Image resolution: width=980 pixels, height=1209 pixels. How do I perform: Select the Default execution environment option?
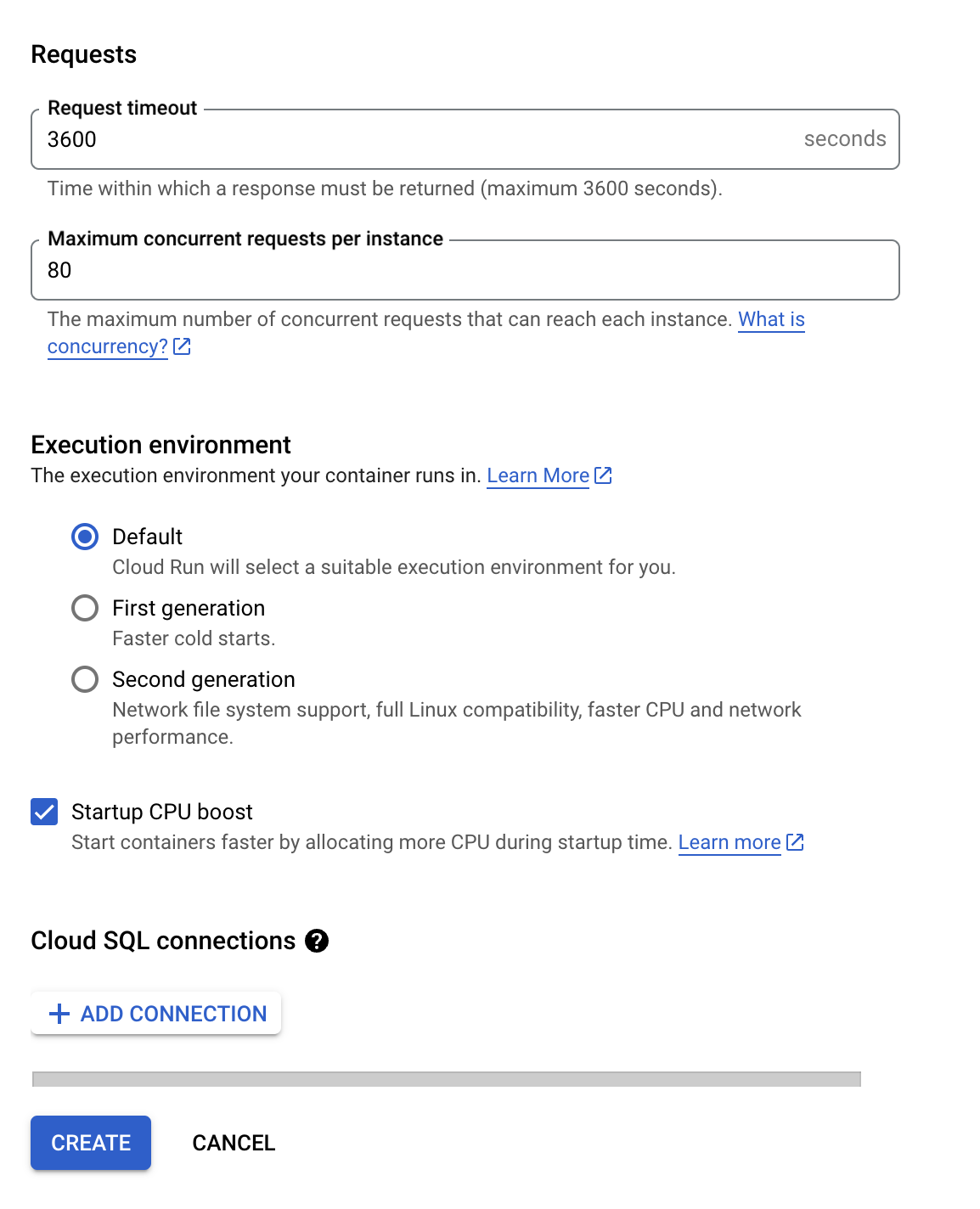(85, 537)
